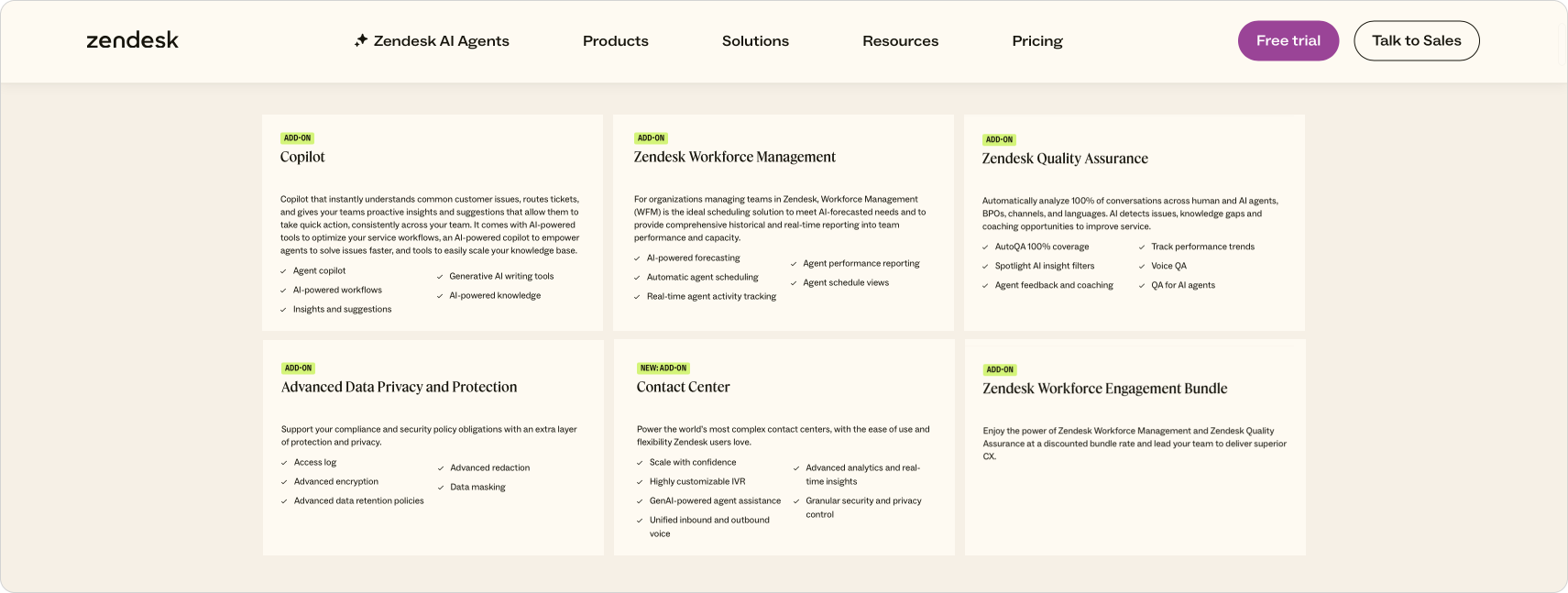The image size is (1568, 593).
Task: Click checkmark beside Voice QA
Action: (1142, 267)
